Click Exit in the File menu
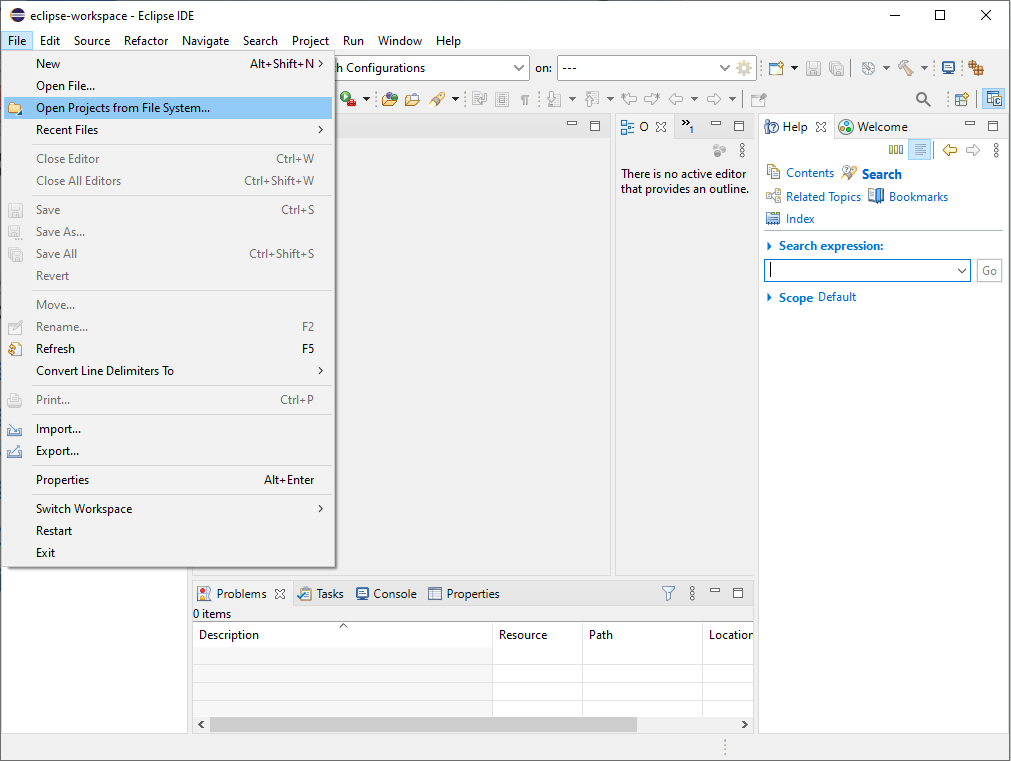Viewport: 1011px width, 761px height. [168, 553]
